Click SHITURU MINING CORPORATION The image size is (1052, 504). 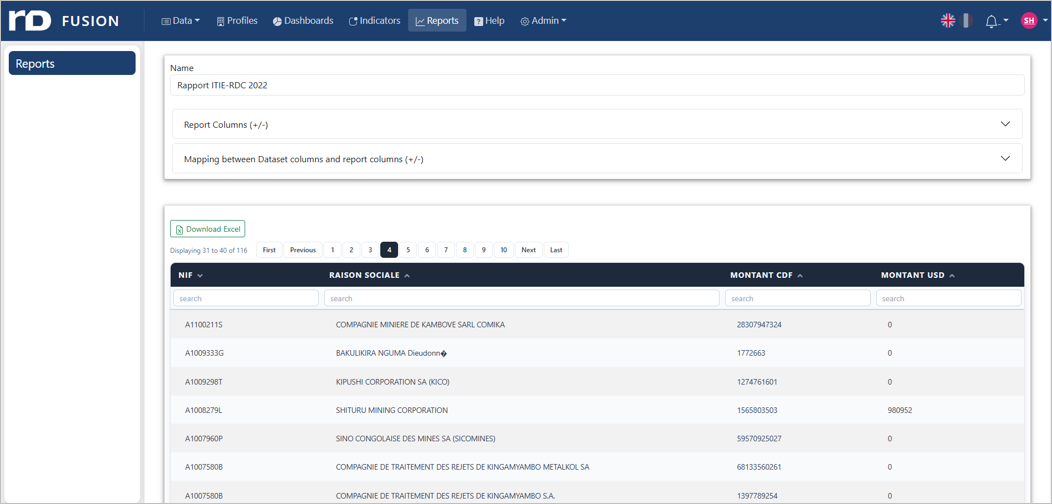pos(391,410)
